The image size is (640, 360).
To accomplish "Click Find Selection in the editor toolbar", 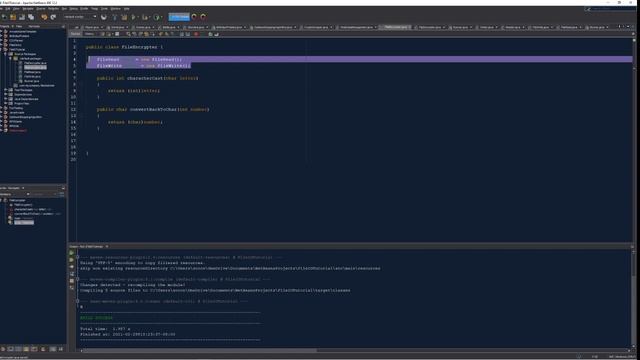I will (x=128, y=34).
